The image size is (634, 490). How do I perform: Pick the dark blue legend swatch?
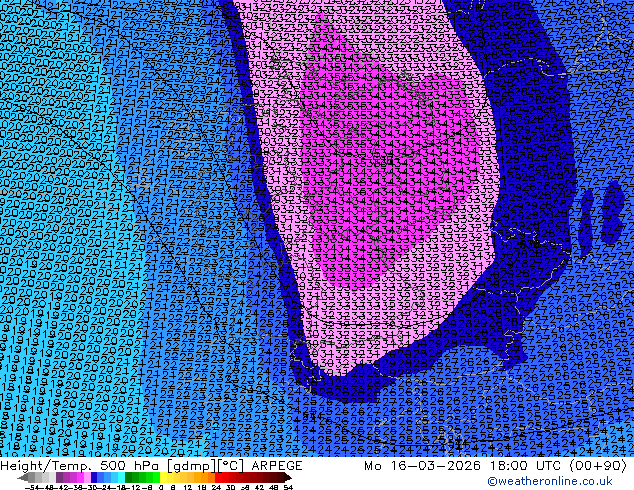coord(94,477)
